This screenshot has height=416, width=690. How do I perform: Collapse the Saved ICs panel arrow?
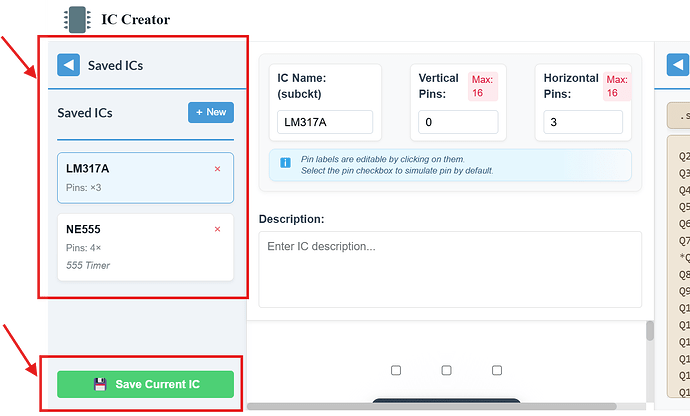coord(69,66)
